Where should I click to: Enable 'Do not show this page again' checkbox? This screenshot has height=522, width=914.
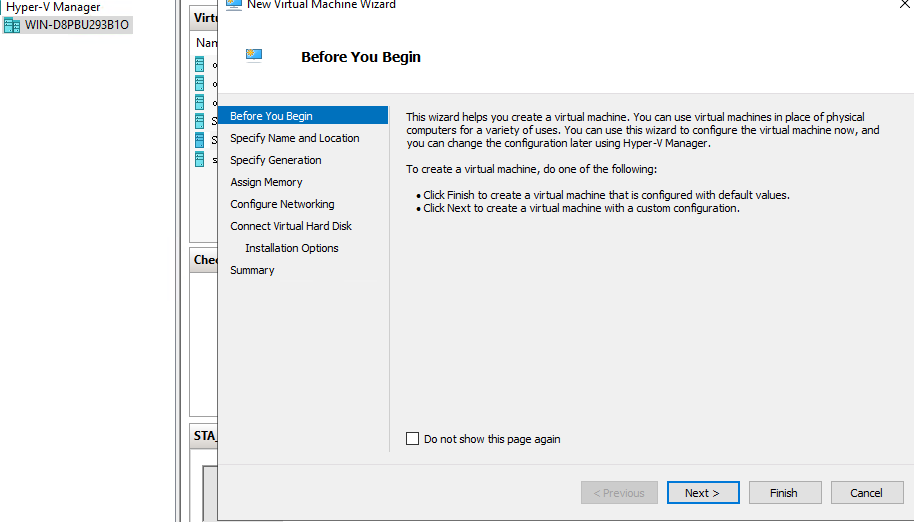pos(413,439)
